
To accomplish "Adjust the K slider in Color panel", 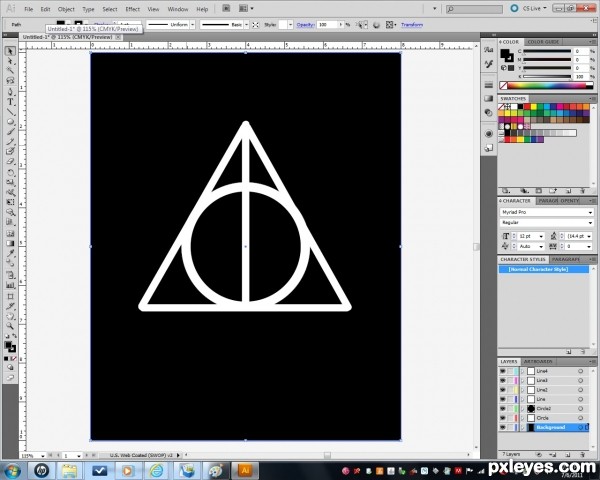I will point(547,77).
